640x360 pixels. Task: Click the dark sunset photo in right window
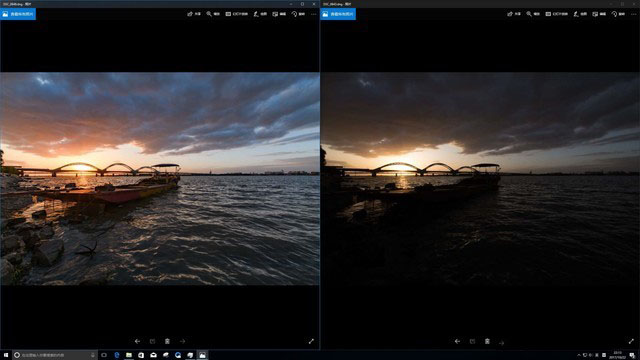tap(480, 179)
